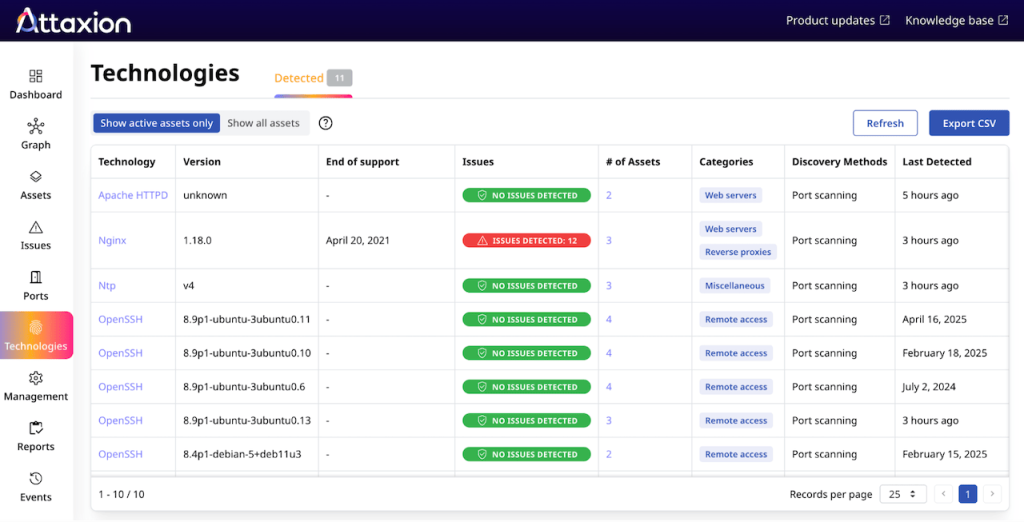This screenshot has width=1024, height=522.
Task: Open asset count 4 for OpenSSH 3ubuntu0.10
Action: coord(609,353)
